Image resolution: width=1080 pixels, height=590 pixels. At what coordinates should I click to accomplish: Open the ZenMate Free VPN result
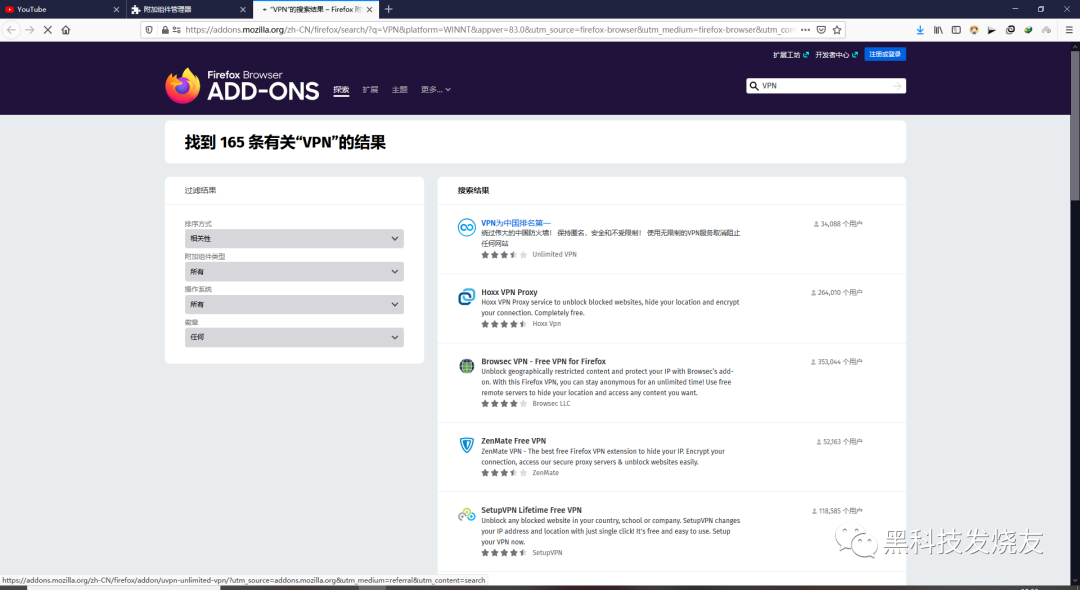tap(513, 441)
